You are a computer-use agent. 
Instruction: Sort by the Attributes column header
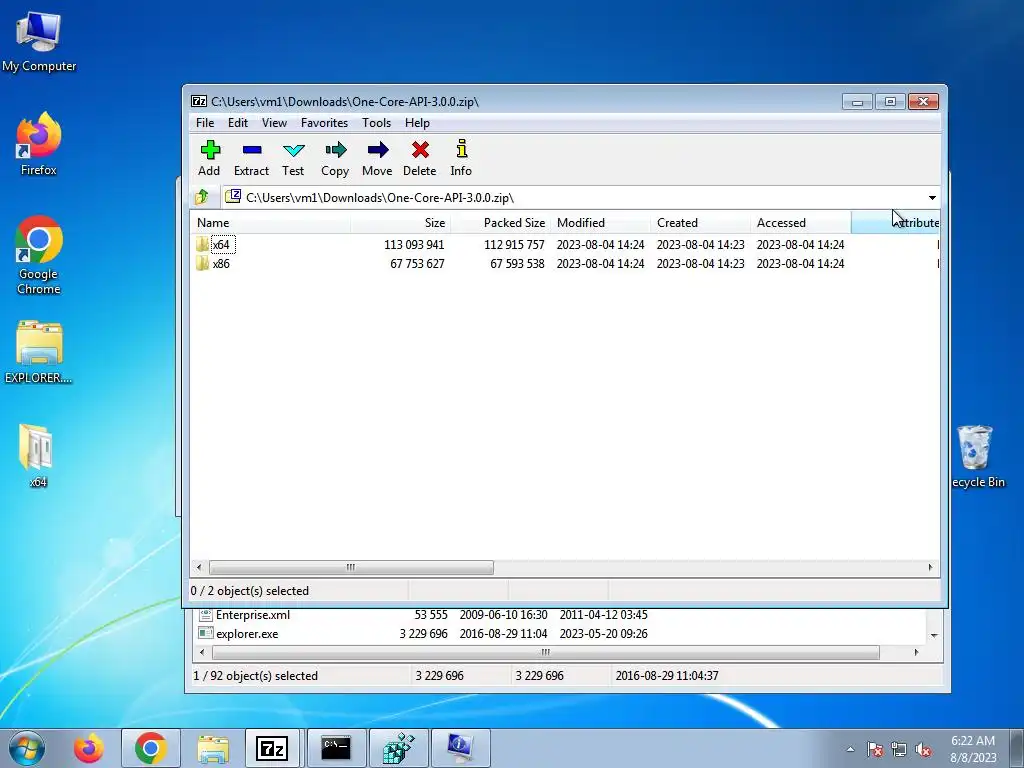895,223
